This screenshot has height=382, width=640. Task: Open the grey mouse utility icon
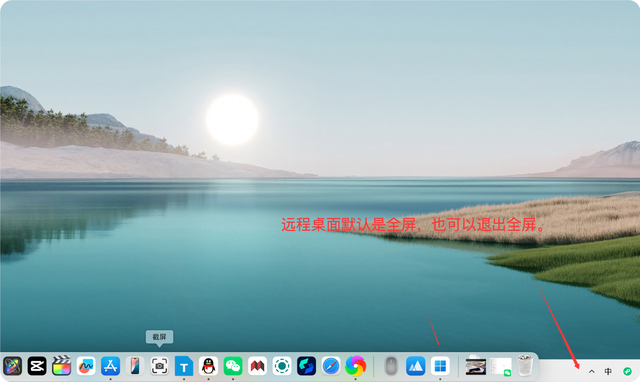[391, 366]
